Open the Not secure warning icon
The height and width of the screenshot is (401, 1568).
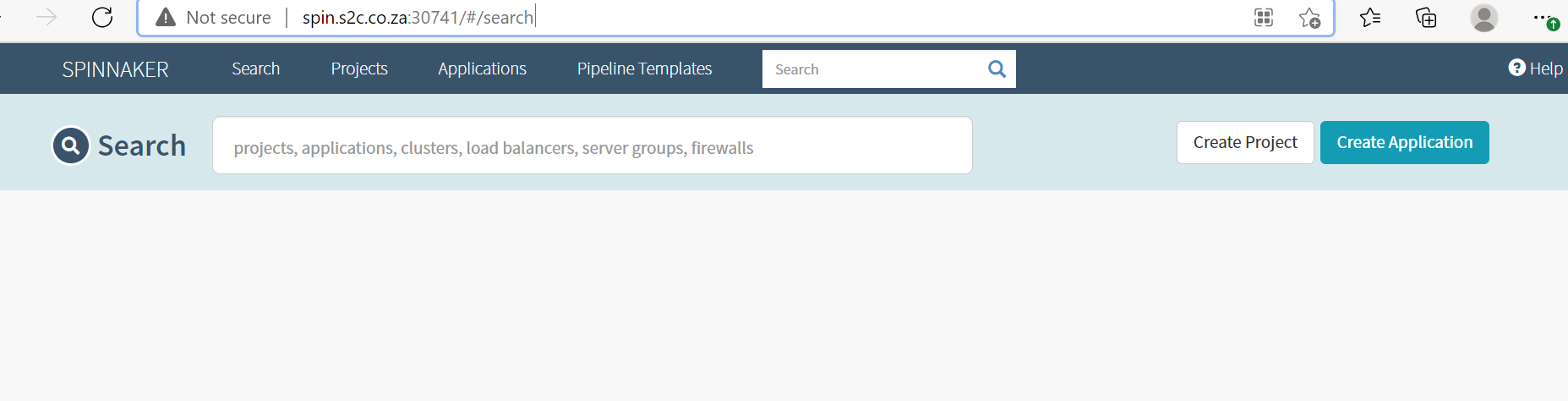pos(166,17)
